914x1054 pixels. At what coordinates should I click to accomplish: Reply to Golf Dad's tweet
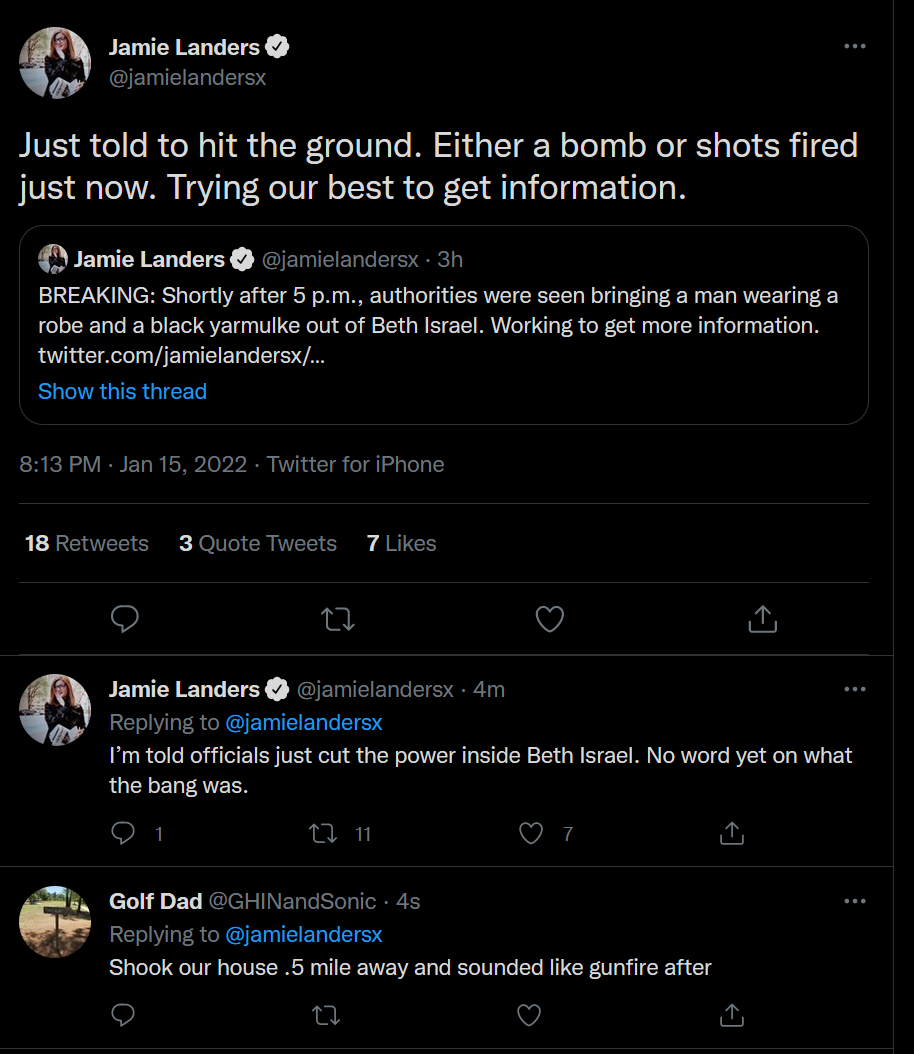tap(123, 1014)
